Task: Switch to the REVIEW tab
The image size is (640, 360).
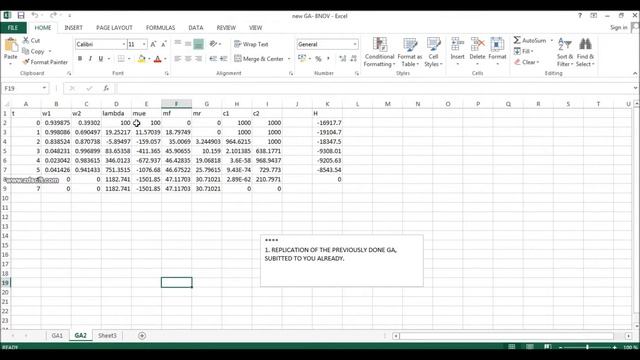Action: pos(226,28)
